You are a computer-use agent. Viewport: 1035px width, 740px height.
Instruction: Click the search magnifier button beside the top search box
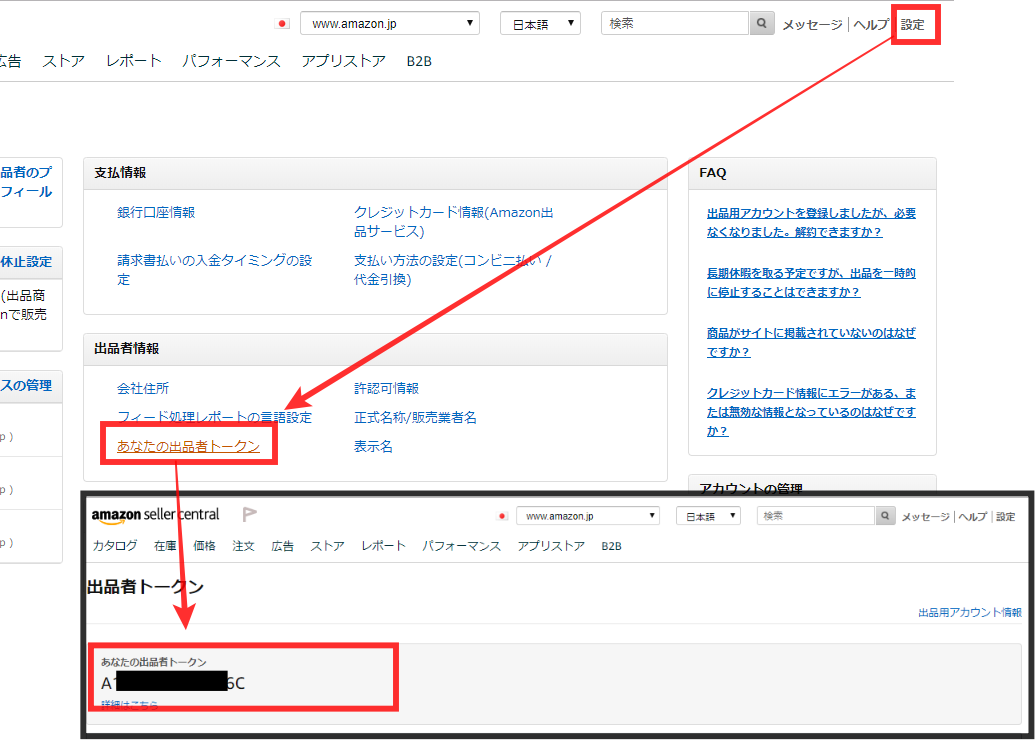point(763,23)
